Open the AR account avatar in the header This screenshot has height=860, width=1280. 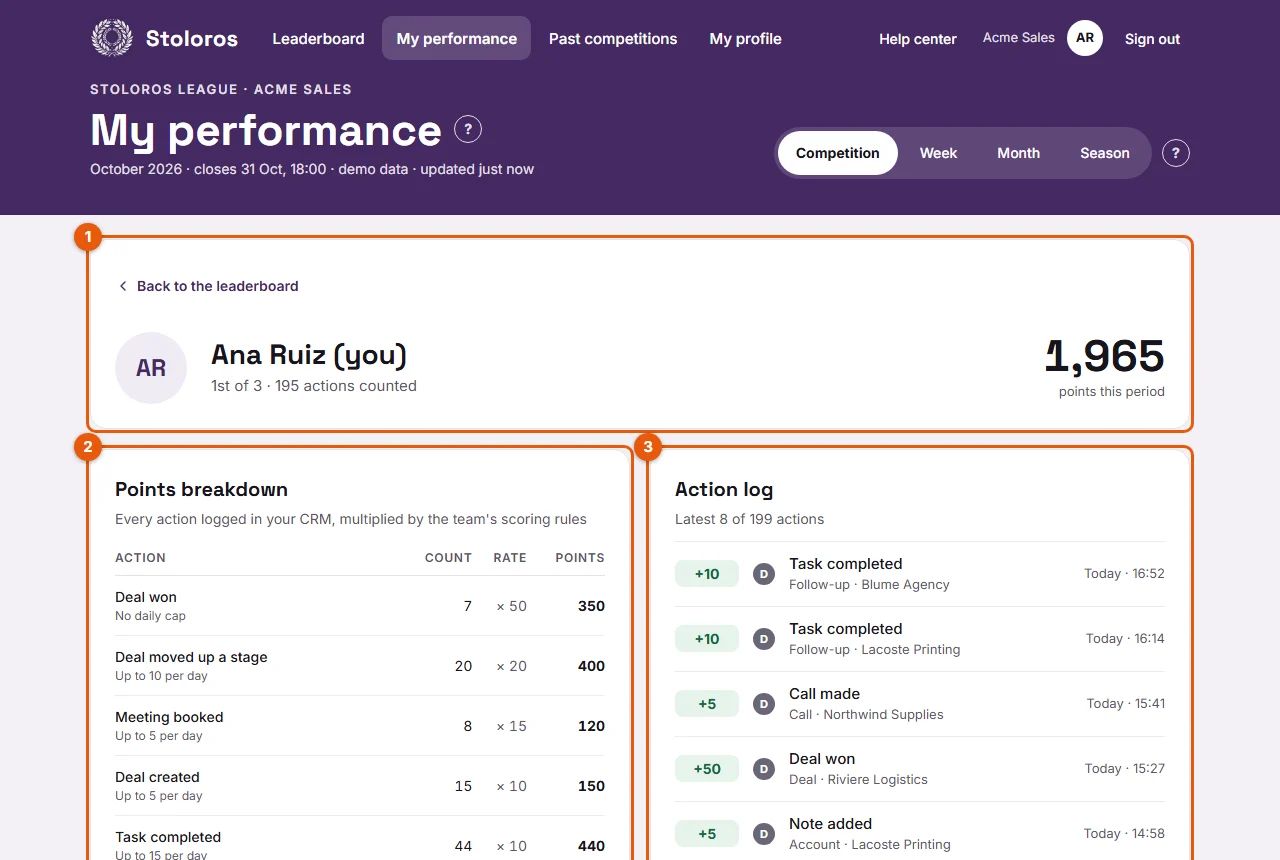pyautogui.click(x=1085, y=38)
